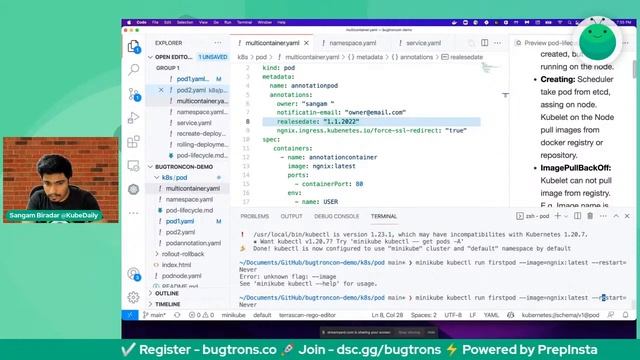This screenshot has width=640, height=360.
Task: Collapse the Open Editors section
Action: pyautogui.click(x=151, y=57)
